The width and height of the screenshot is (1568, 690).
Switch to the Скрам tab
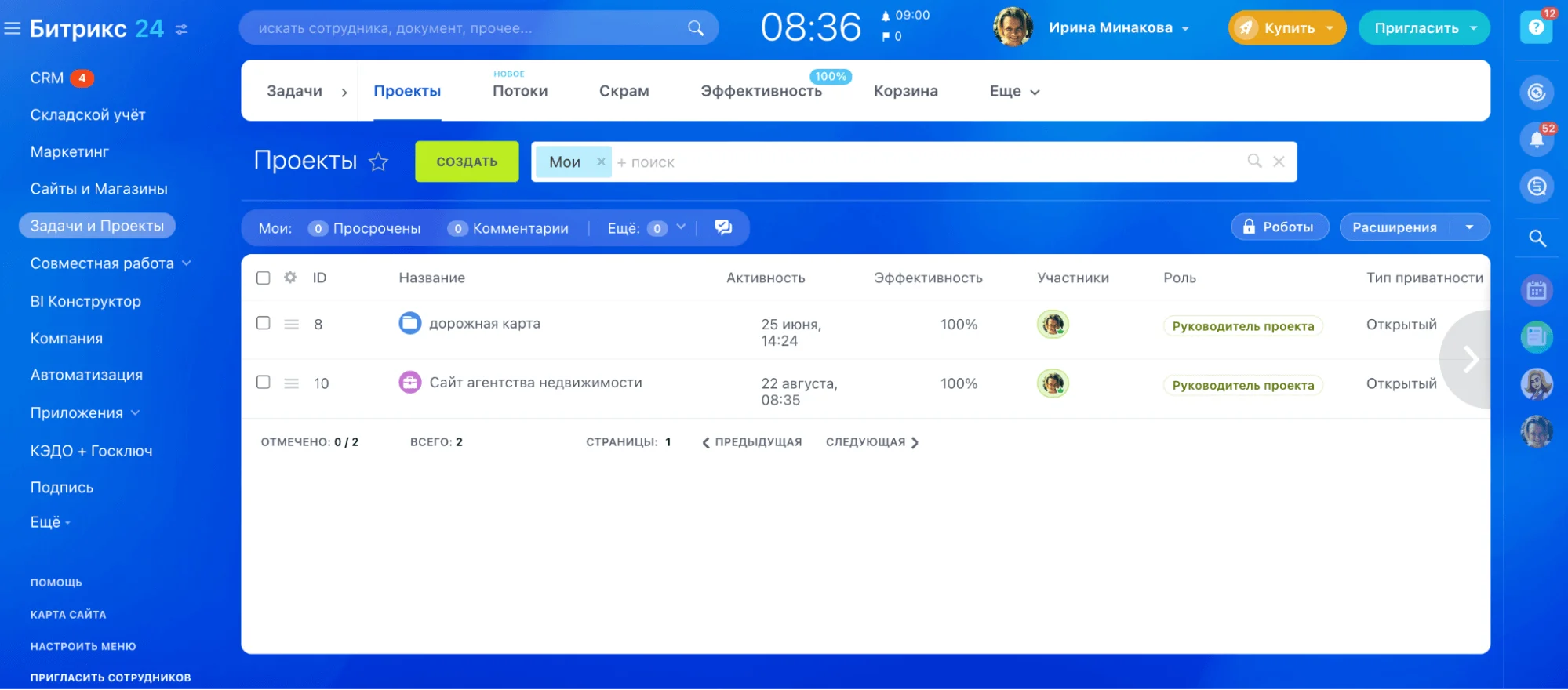624,91
